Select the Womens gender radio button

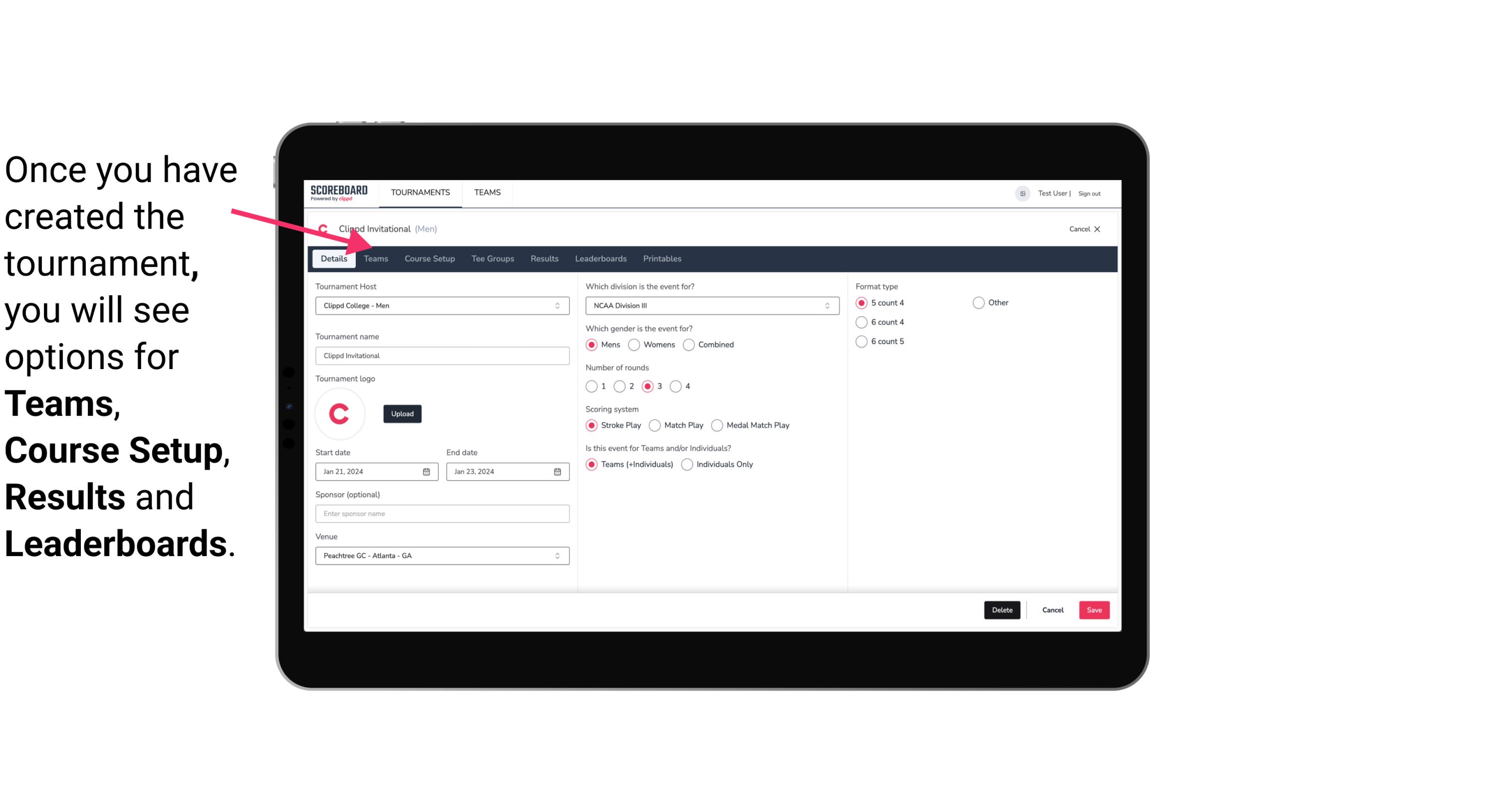click(x=634, y=344)
